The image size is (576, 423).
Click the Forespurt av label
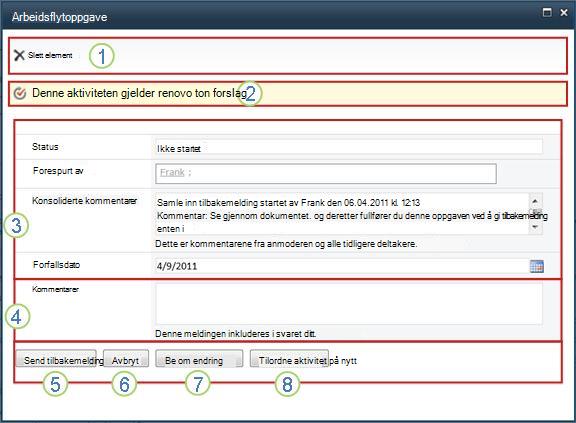[58, 171]
